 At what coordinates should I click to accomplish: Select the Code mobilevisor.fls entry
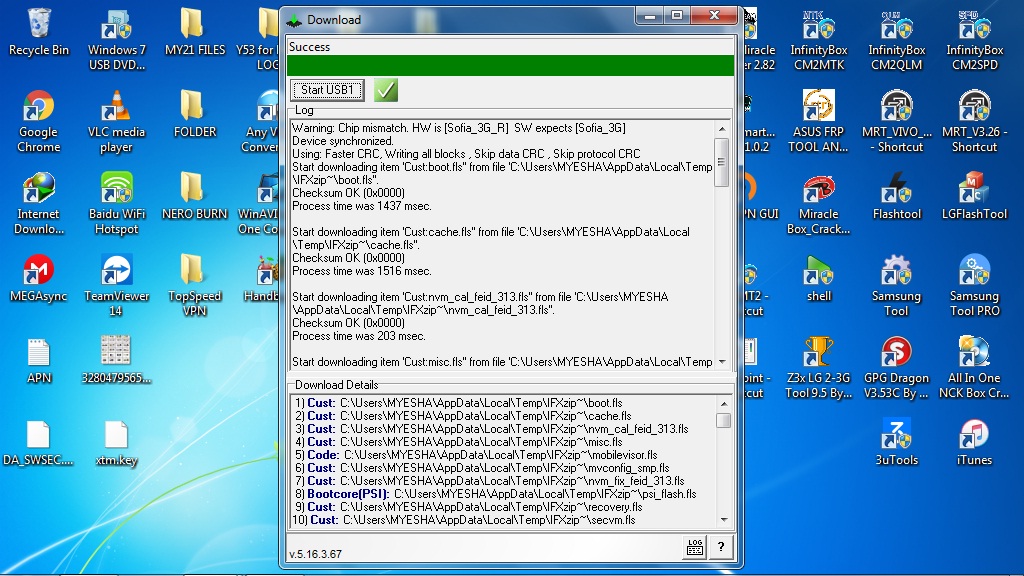tap(476, 455)
